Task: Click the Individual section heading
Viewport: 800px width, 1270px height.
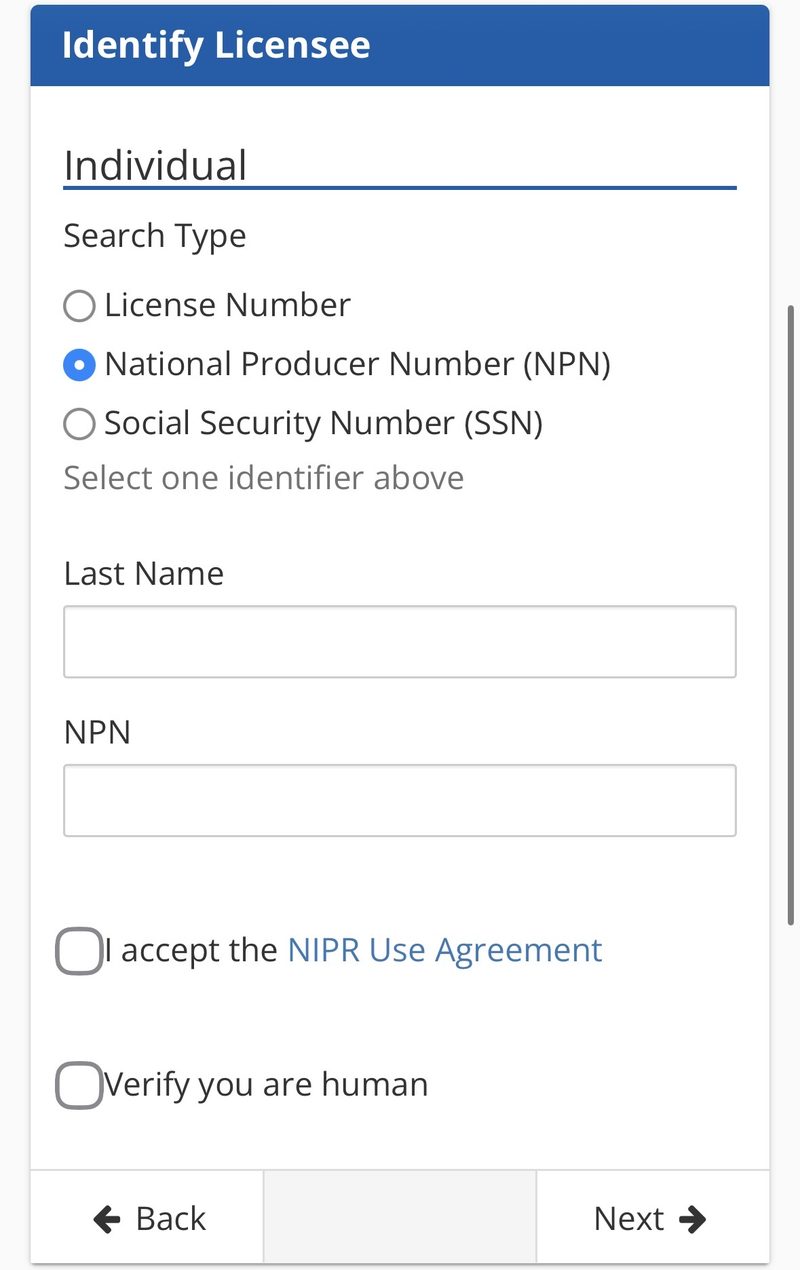Action: coord(155,165)
